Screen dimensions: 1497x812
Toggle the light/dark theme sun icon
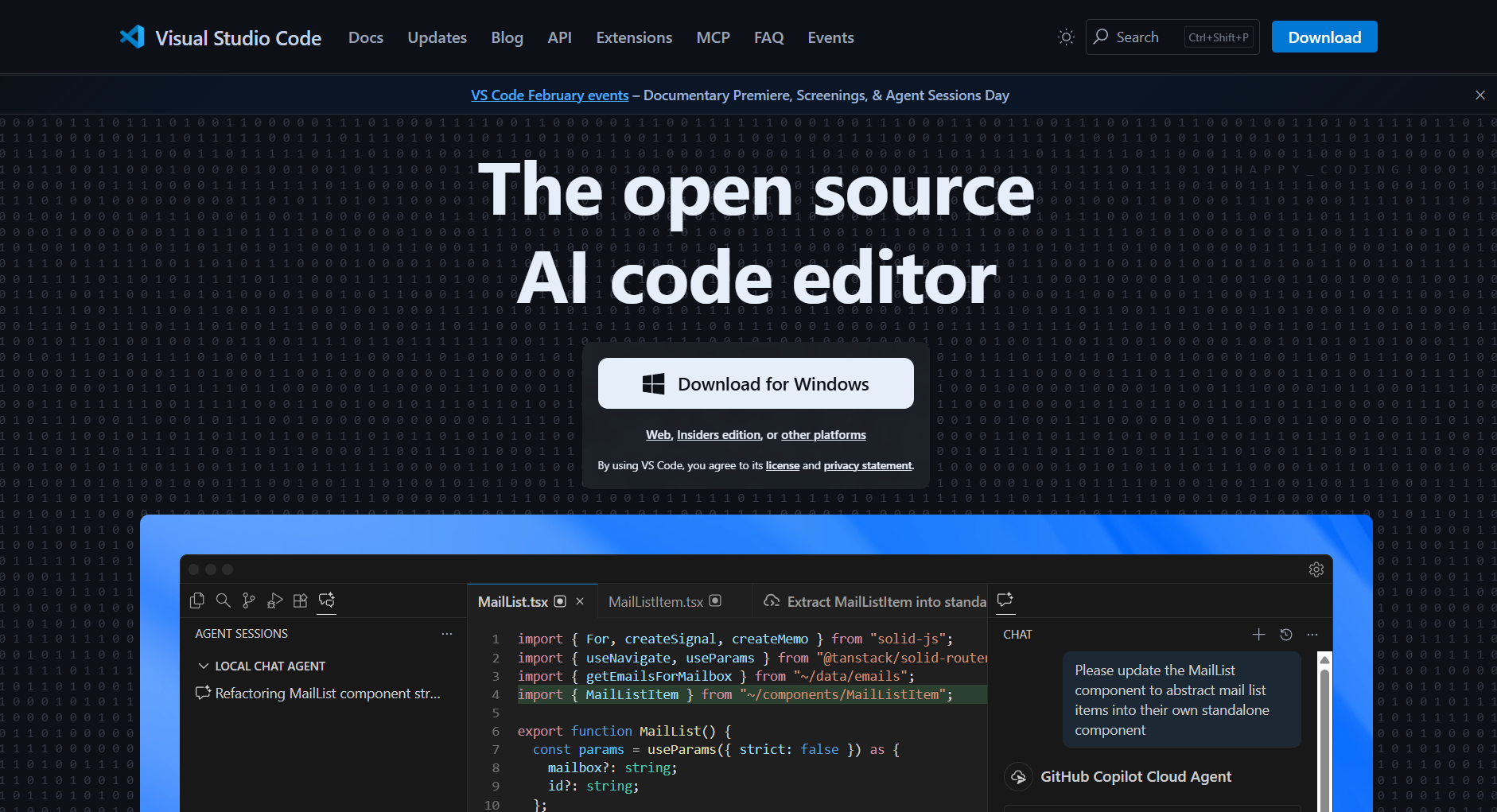pos(1066,37)
